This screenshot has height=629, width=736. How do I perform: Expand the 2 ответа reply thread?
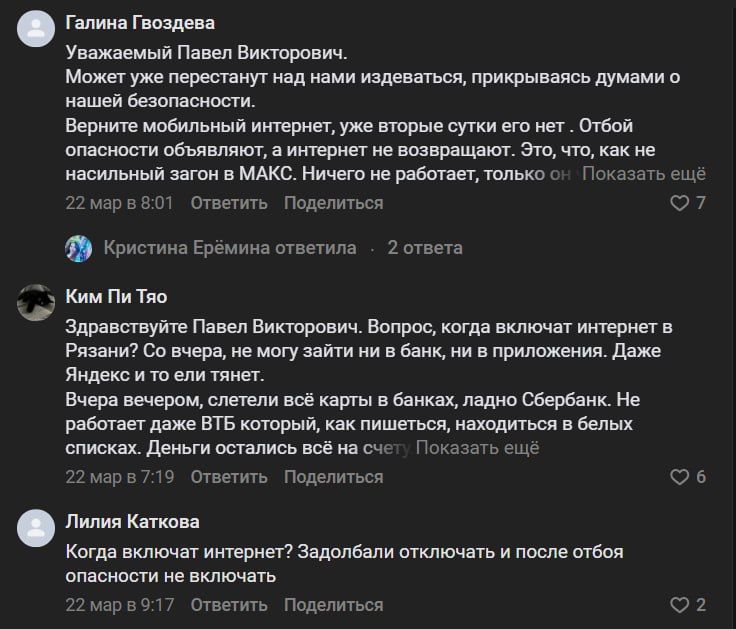click(x=425, y=248)
